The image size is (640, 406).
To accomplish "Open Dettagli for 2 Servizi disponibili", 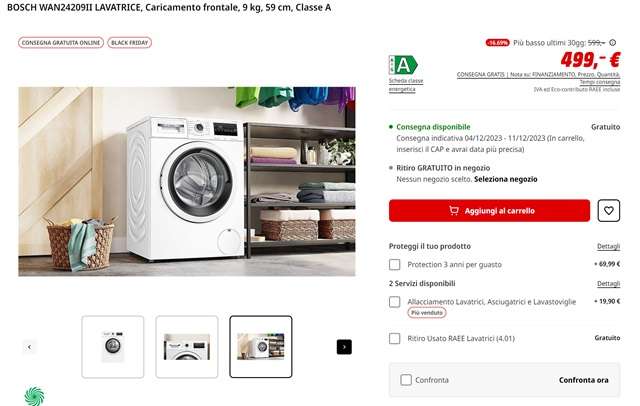I will point(608,283).
